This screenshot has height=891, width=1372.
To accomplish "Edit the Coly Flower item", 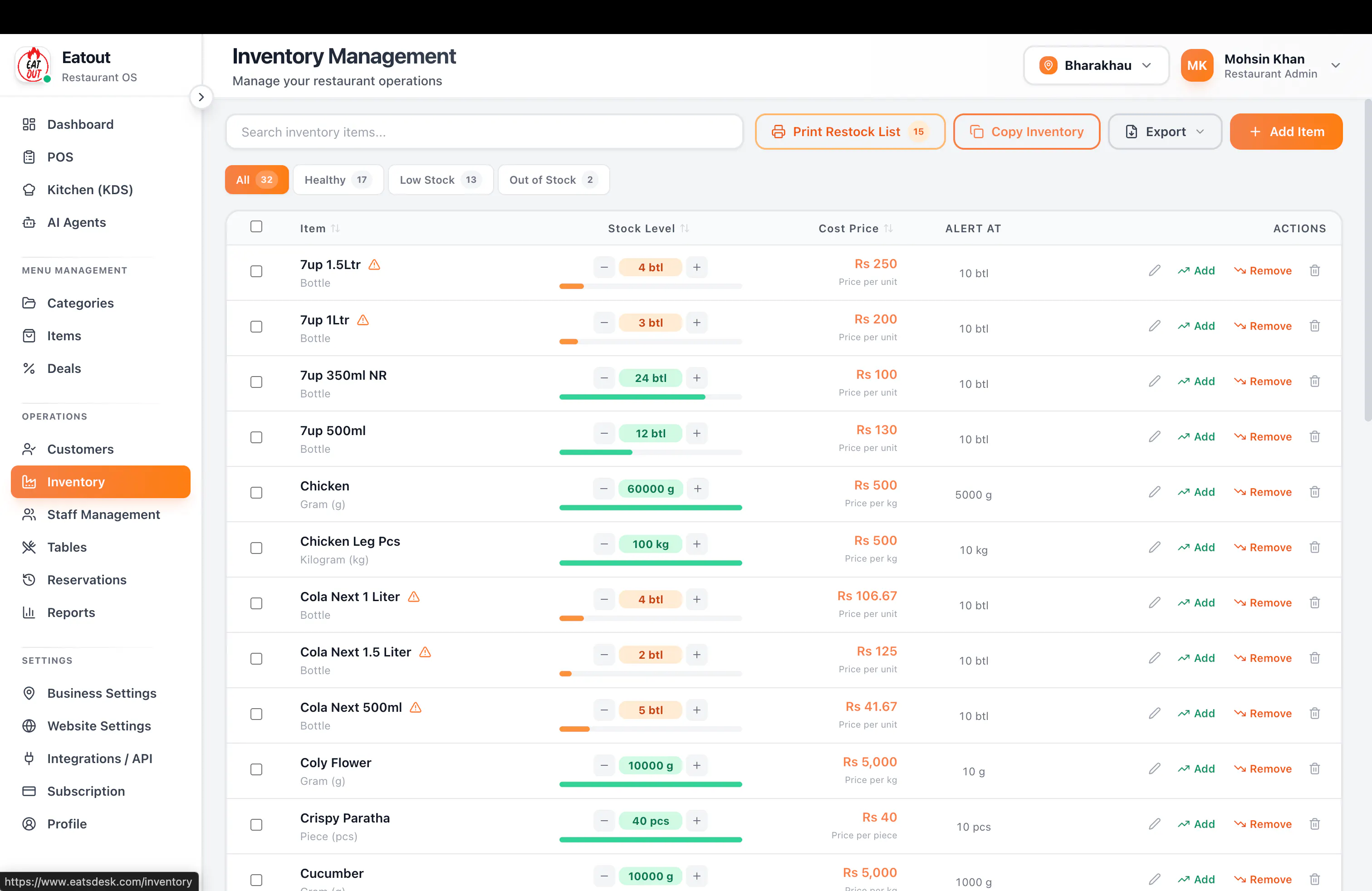I will (1154, 768).
